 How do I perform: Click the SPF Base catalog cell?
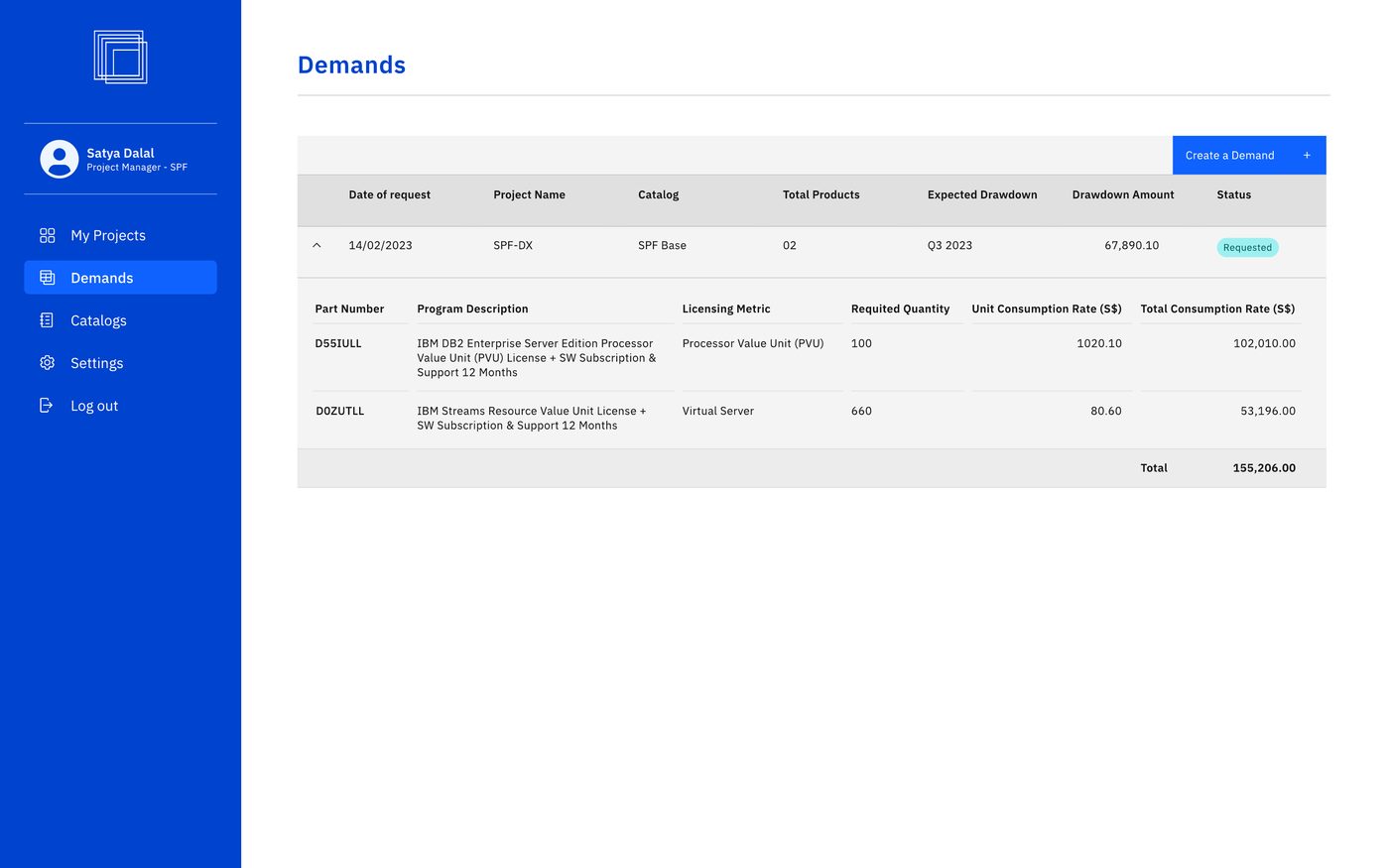tap(662, 246)
